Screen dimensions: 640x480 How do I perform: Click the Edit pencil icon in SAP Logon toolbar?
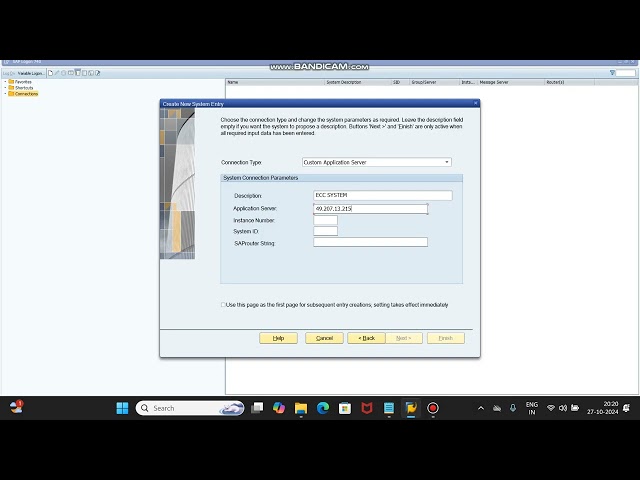(x=57, y=73)
